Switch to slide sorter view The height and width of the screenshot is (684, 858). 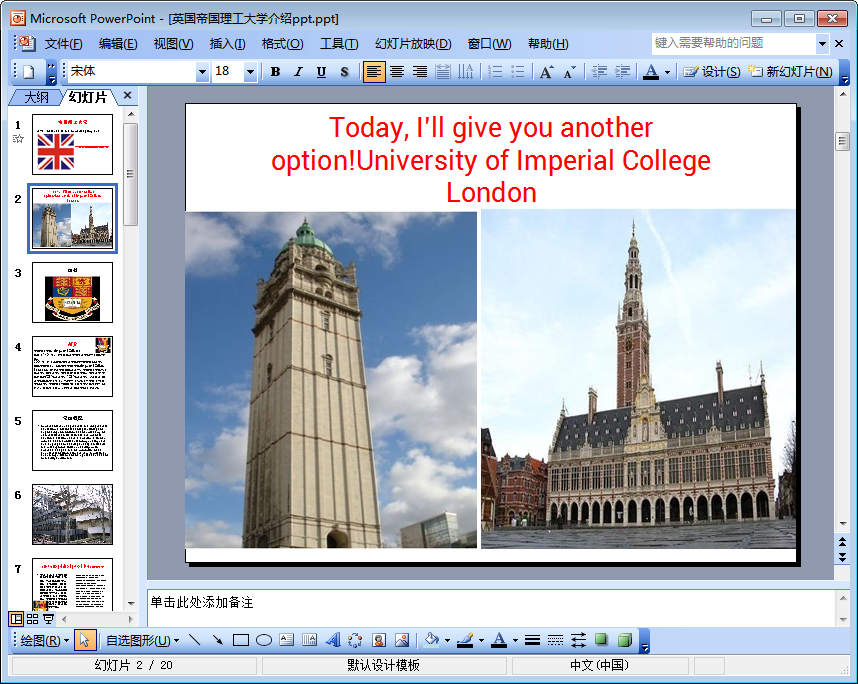point(32,619)
